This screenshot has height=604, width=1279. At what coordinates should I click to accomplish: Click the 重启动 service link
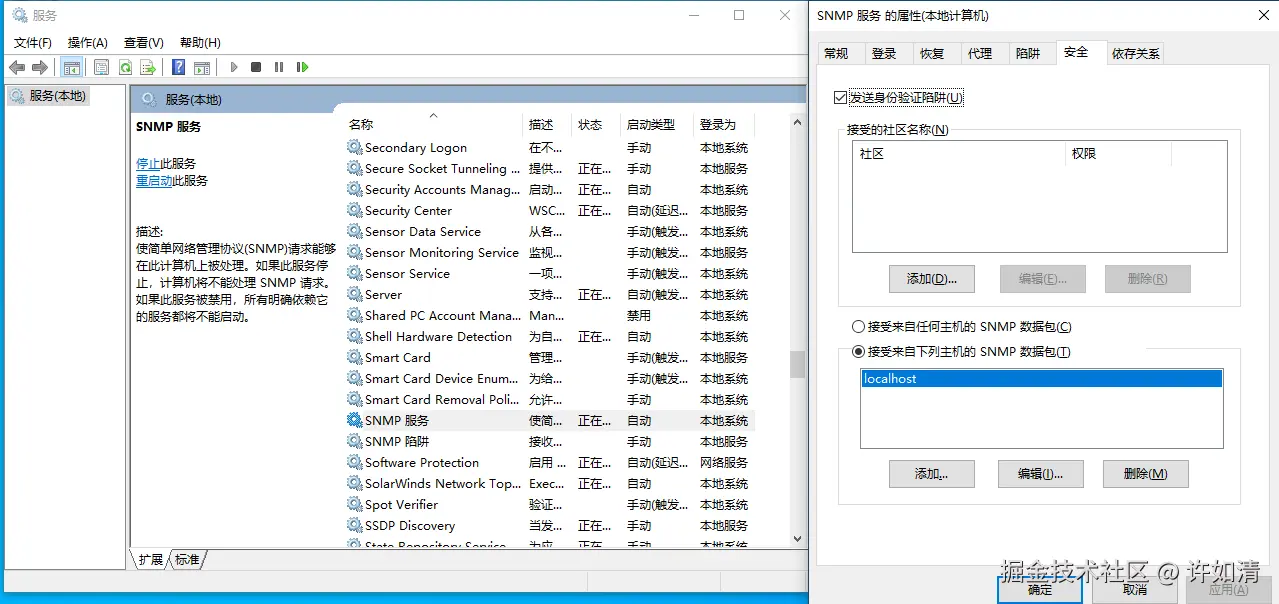tap(154, 181)
